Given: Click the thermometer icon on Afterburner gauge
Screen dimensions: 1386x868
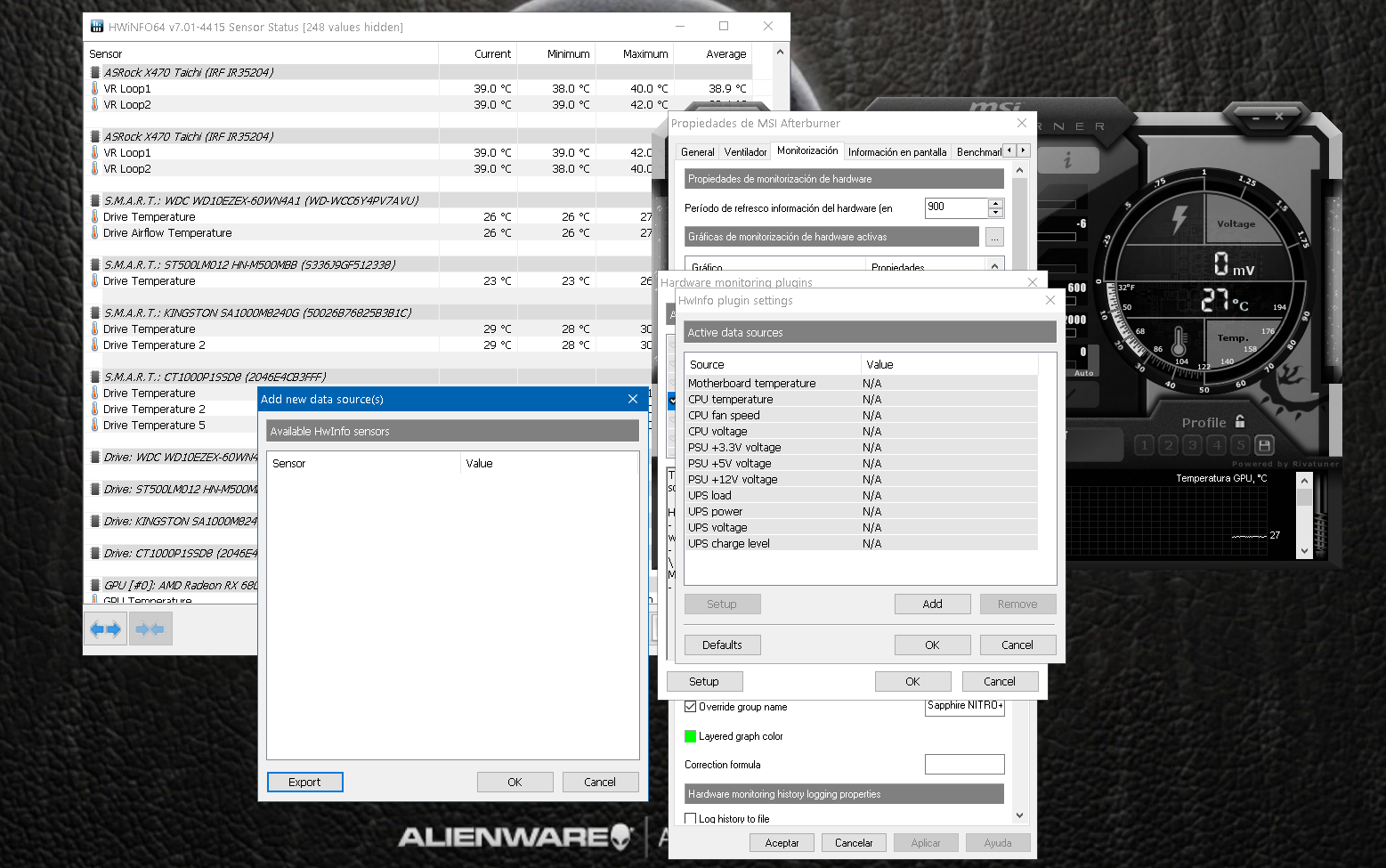Looking at the screenshot, I should [1179, 343].
